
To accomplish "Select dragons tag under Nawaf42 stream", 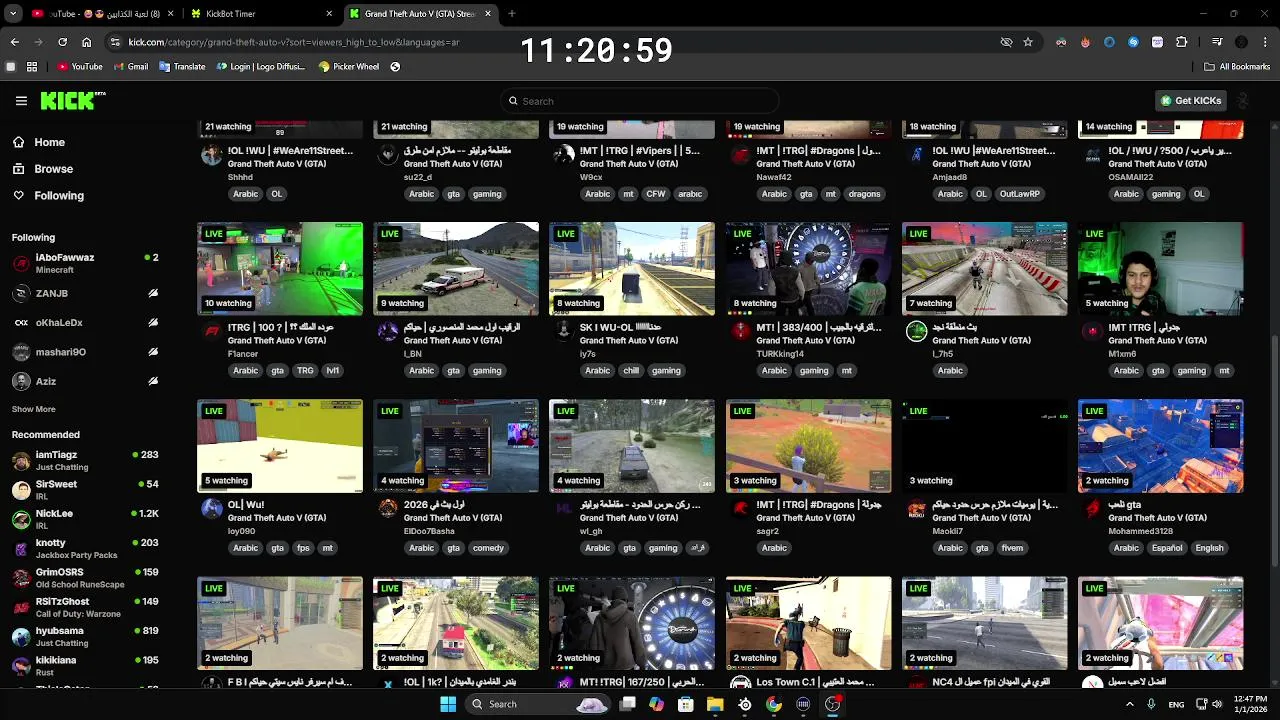I will point(864,194).
